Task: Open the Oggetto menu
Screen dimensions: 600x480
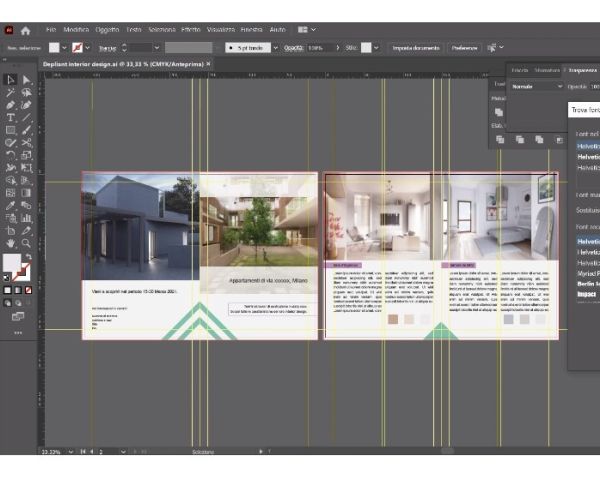Action: pos(106,30)
